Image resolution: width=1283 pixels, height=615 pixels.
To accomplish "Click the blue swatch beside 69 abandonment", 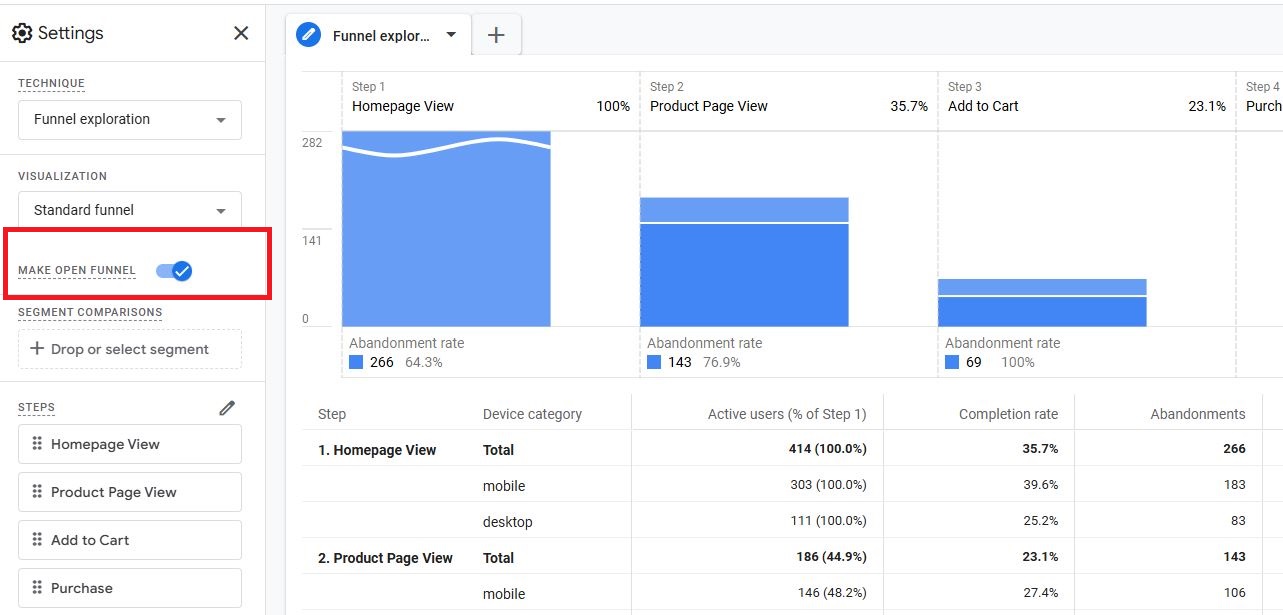I will [x=952, y=362].
